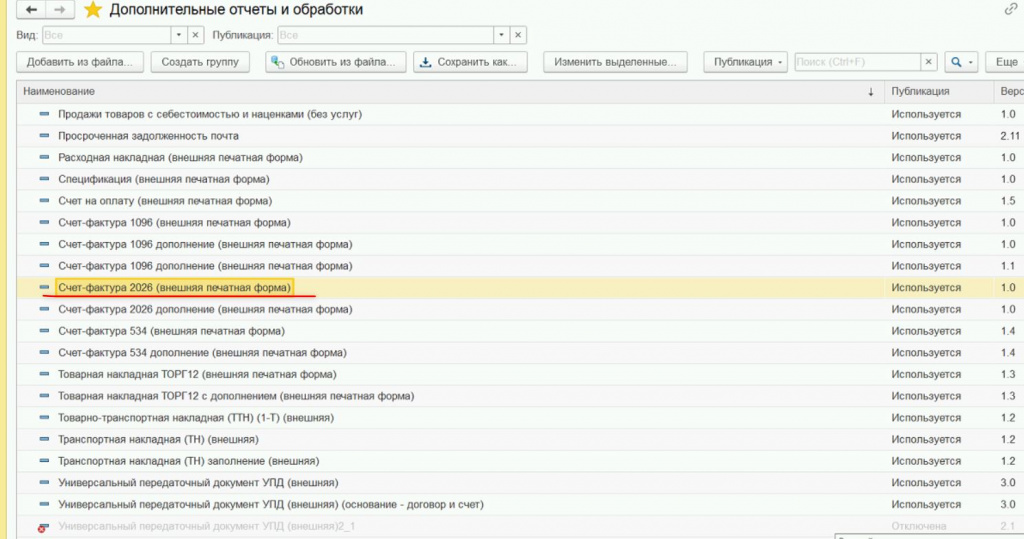The height and width of the screenshot is (539, 1024).
Task: Select row Счет-фактура 1096 (внешняя печатная форма)
Action: (x=520, y=223)
